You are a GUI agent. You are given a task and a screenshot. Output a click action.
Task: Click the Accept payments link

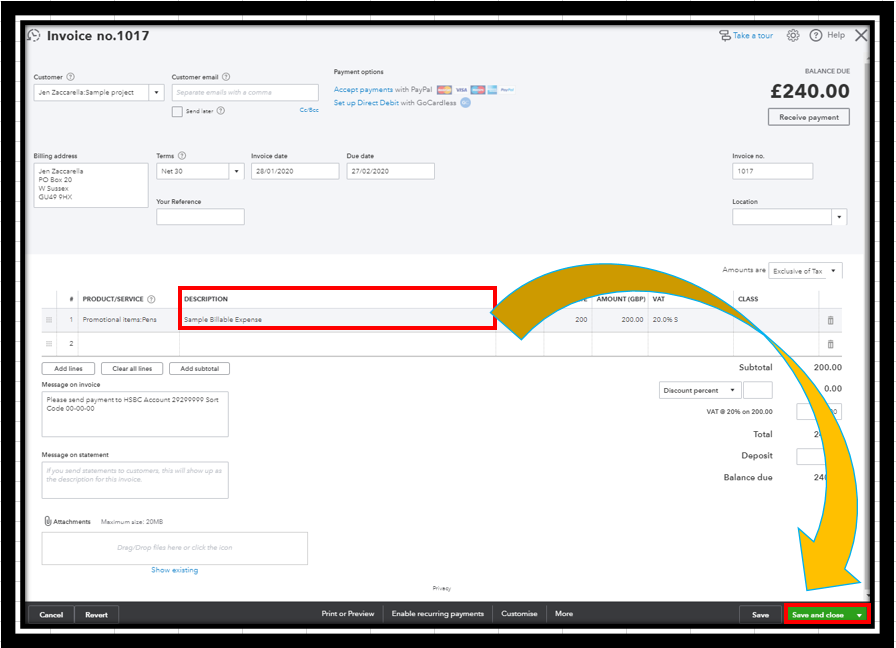[363, 90]
